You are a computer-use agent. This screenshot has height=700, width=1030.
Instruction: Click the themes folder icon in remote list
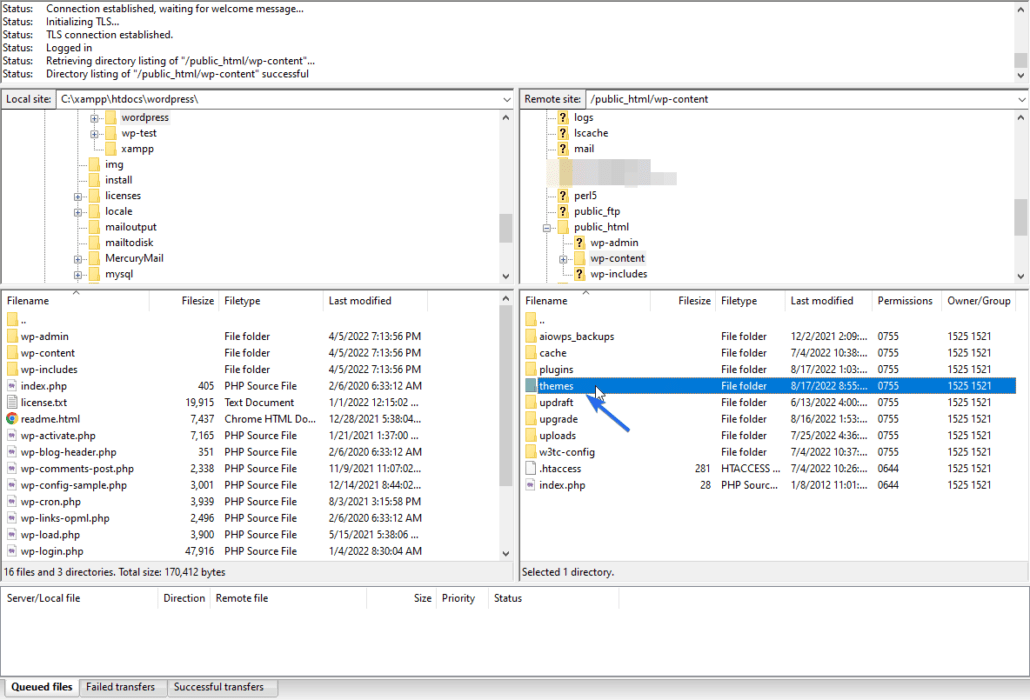tap(531, 386)
